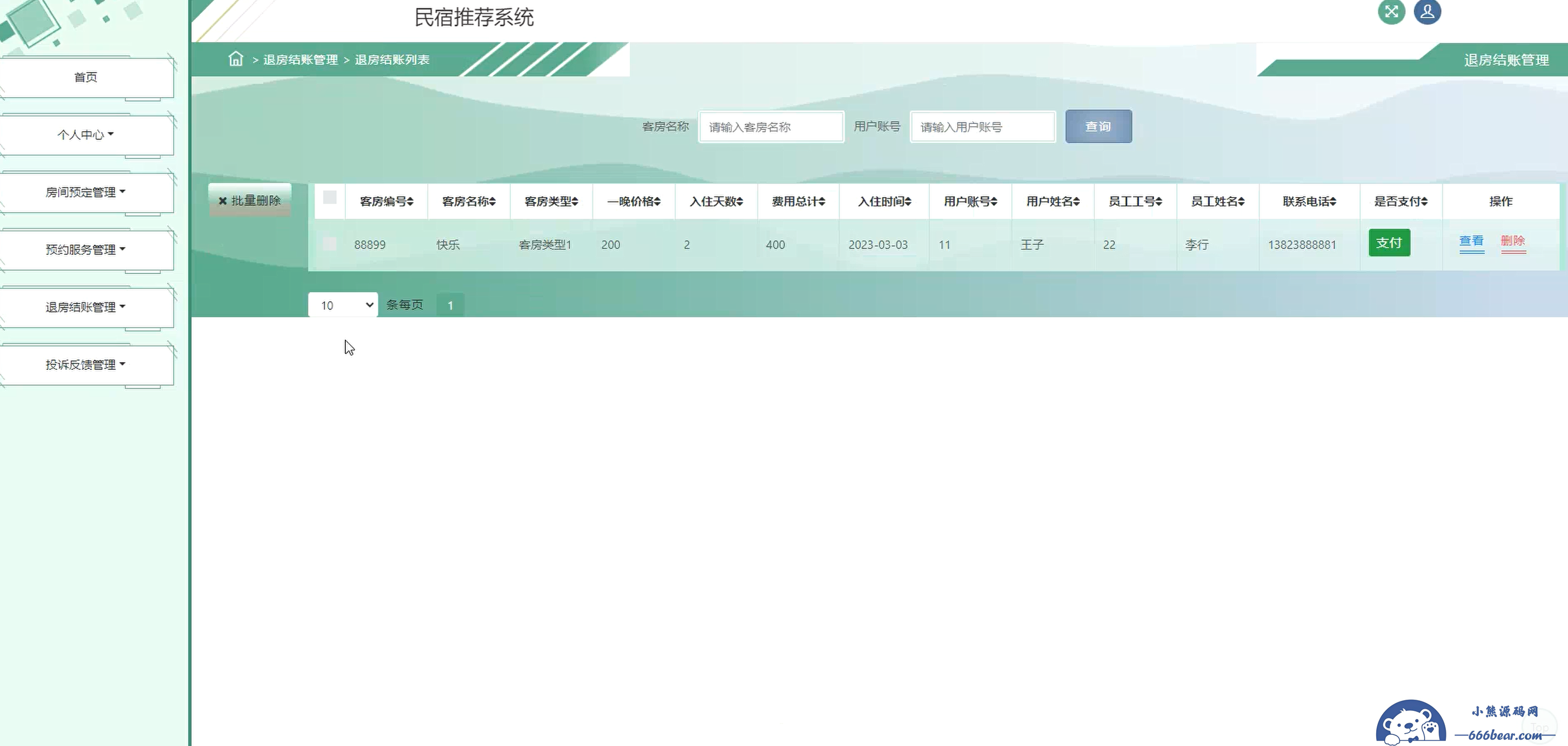Sort by 一晚价格 column arrows
The width and height of the screenshot is (1568, 746).
click(x=658, y=201)
